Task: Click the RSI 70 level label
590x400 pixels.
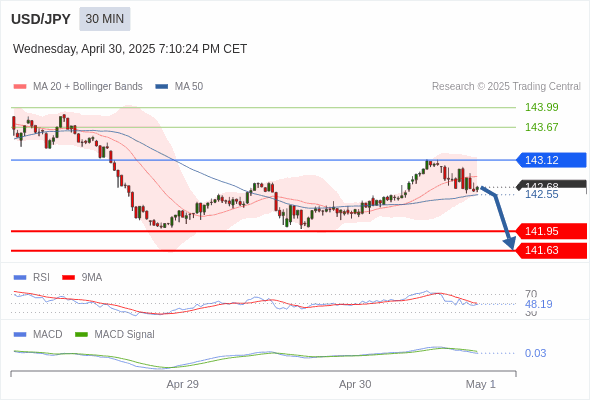Action: click(x=531, y=293)
